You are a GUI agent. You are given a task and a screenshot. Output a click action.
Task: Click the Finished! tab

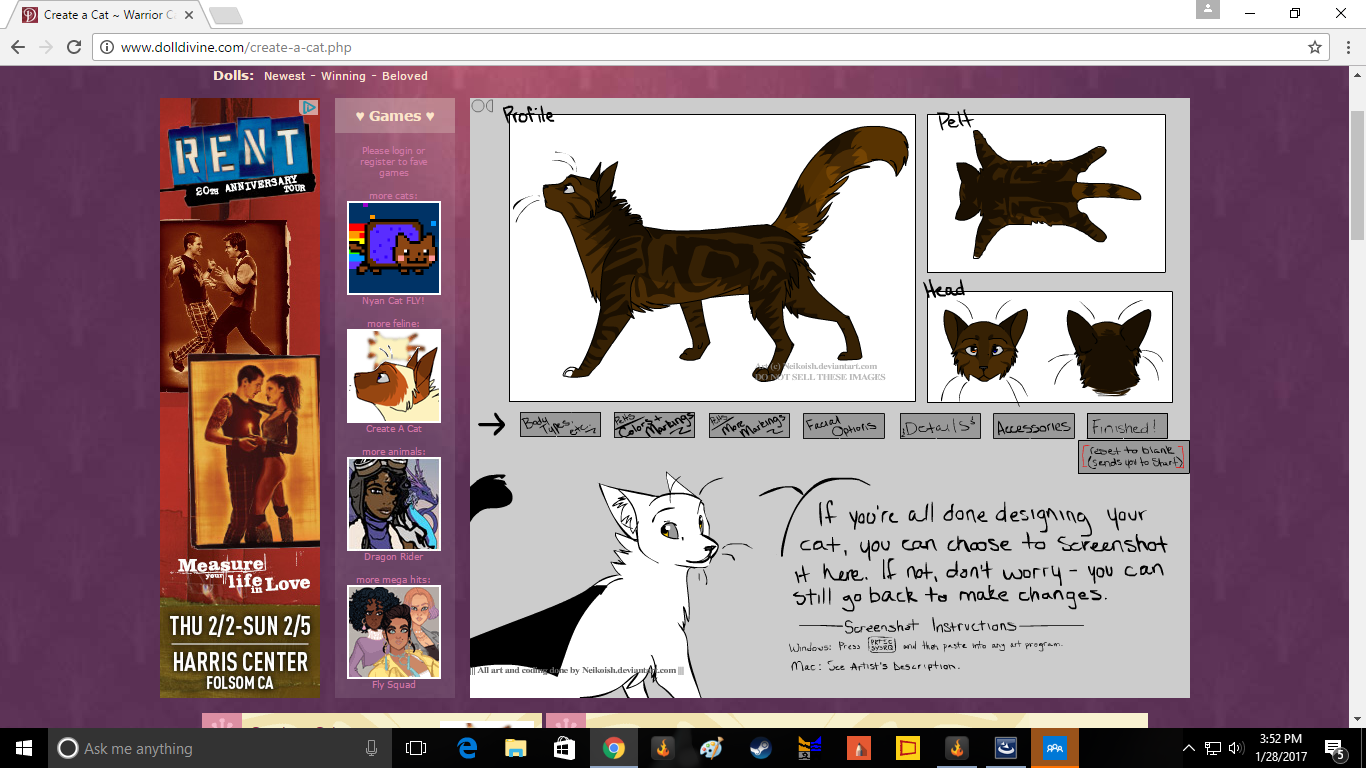point(1127,426)
